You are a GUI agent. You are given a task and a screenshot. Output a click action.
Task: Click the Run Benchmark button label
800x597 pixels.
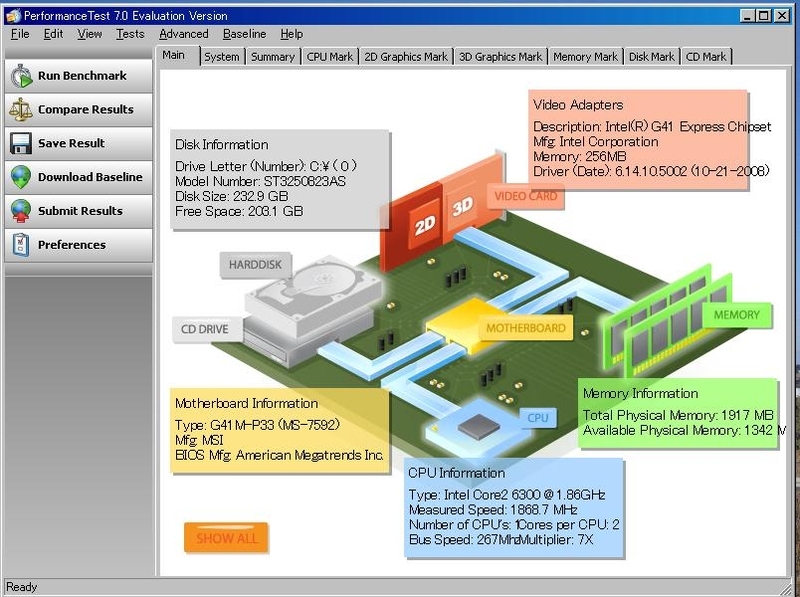point(82,76)
